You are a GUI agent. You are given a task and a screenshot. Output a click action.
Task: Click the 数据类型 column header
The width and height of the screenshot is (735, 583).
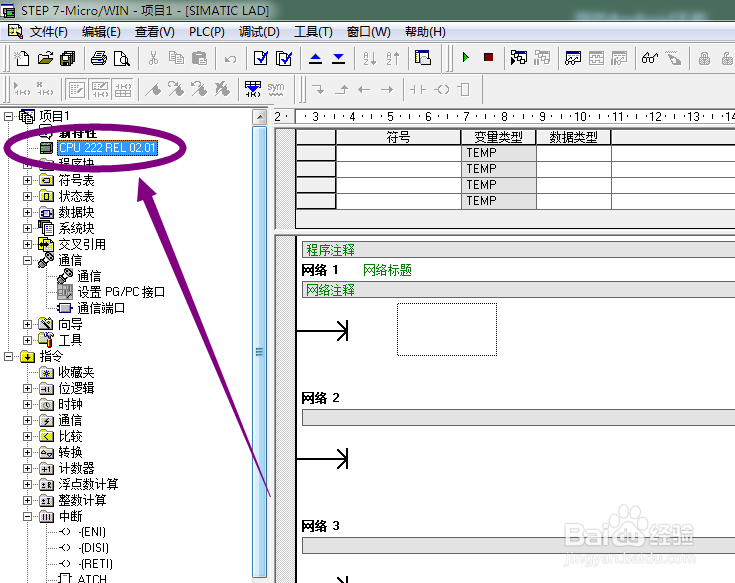(574, 137)
